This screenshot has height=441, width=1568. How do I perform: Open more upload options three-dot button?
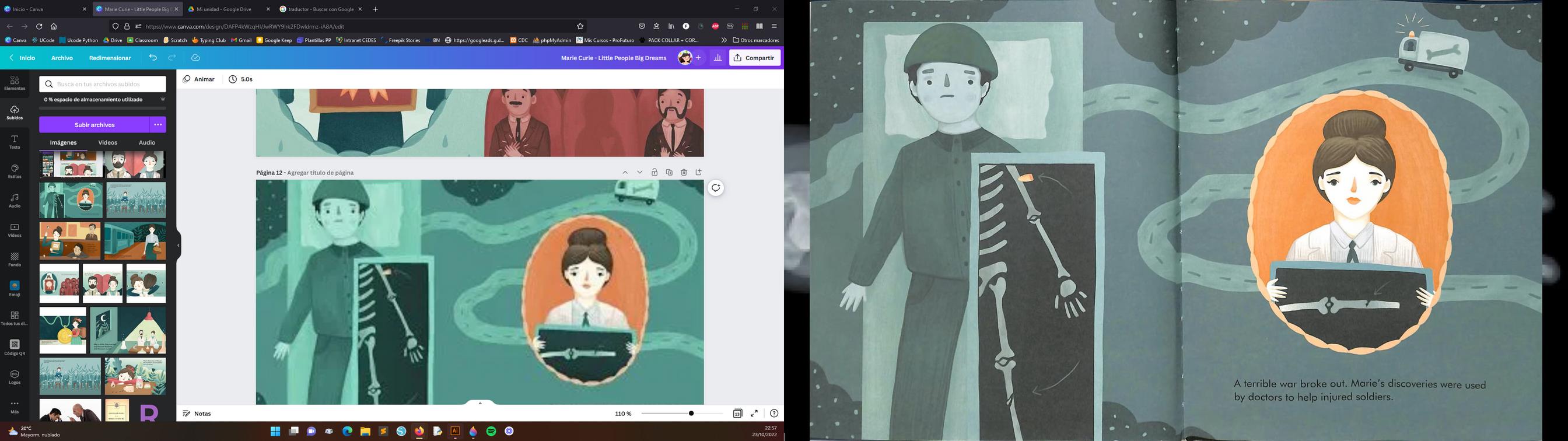pos(157,125)
